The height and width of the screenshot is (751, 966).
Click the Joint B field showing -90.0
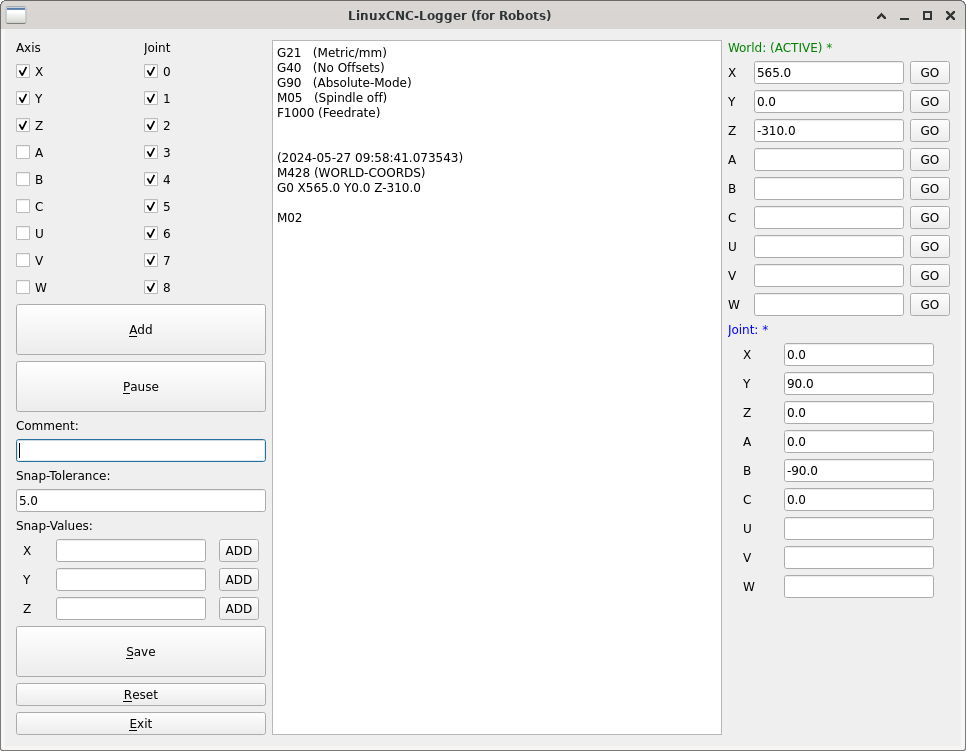coord(859,471)
